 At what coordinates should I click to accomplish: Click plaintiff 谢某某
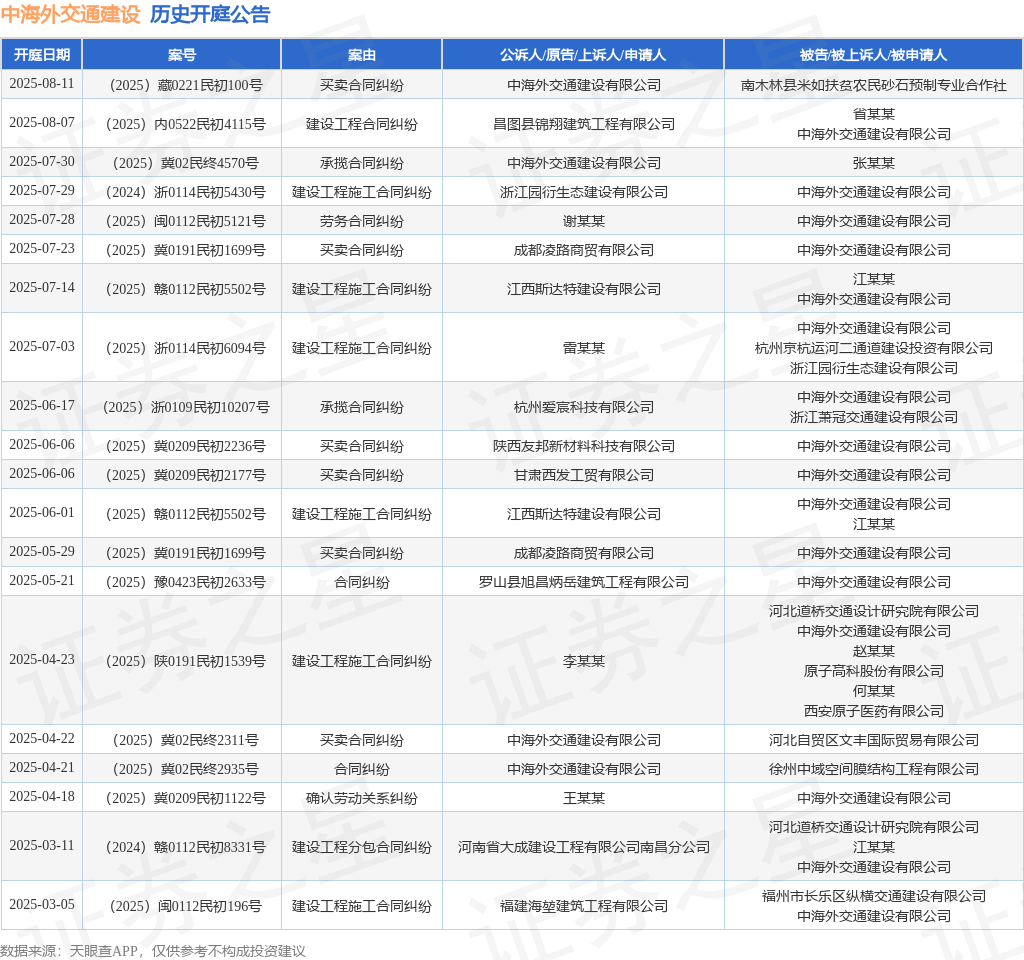click(x=584, y=221)
